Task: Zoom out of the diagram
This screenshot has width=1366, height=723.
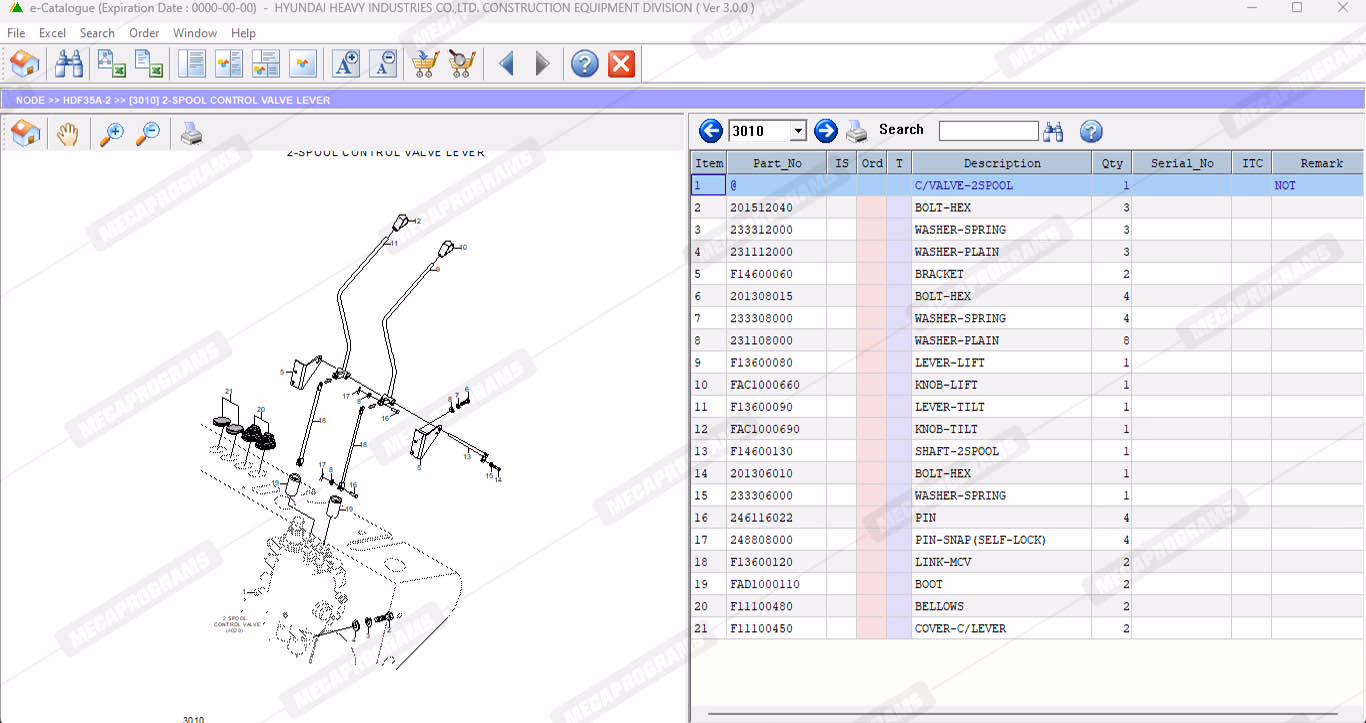Action: [x=148, y=134]
